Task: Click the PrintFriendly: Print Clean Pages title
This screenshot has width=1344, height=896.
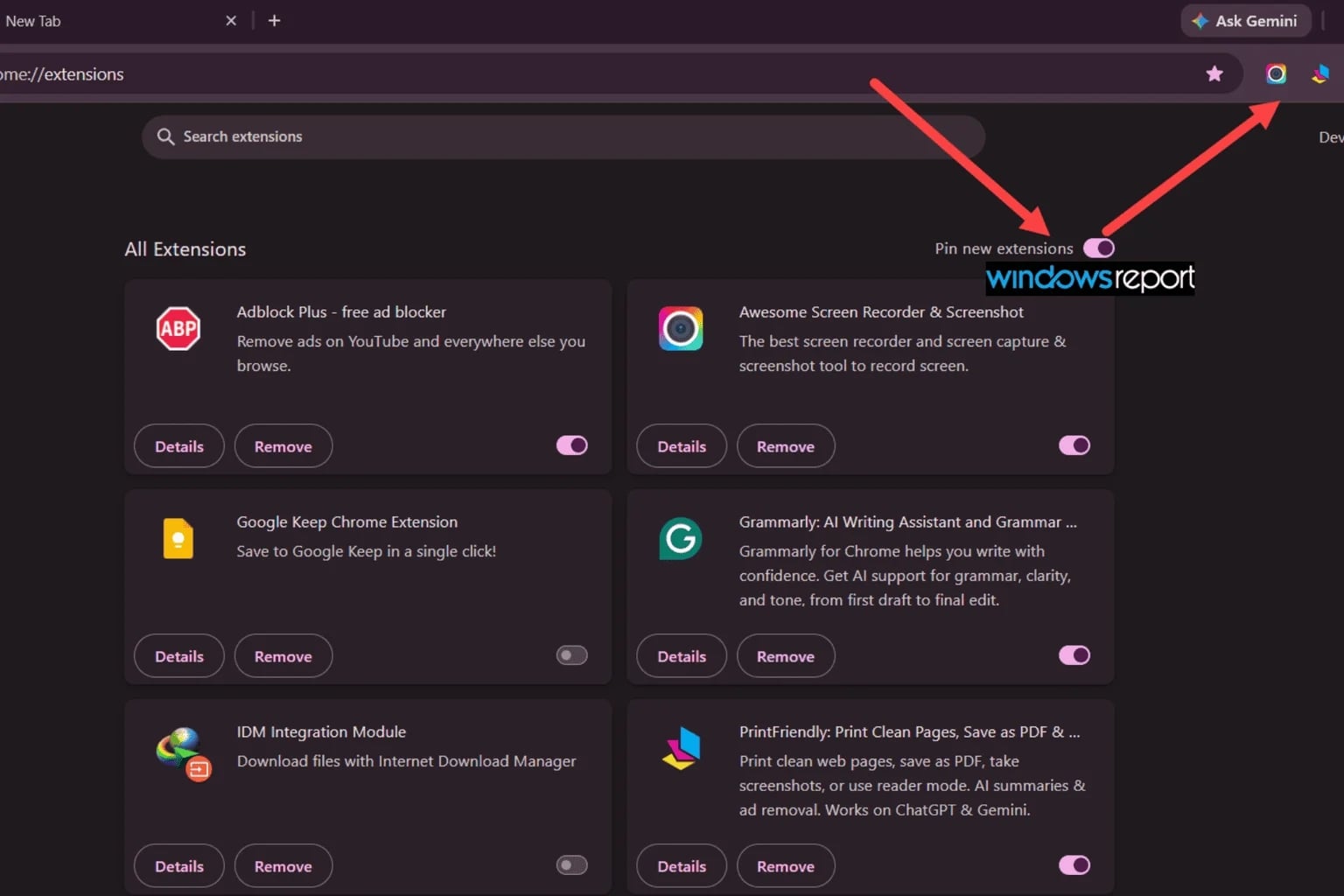Action: [x=909, y=732]
